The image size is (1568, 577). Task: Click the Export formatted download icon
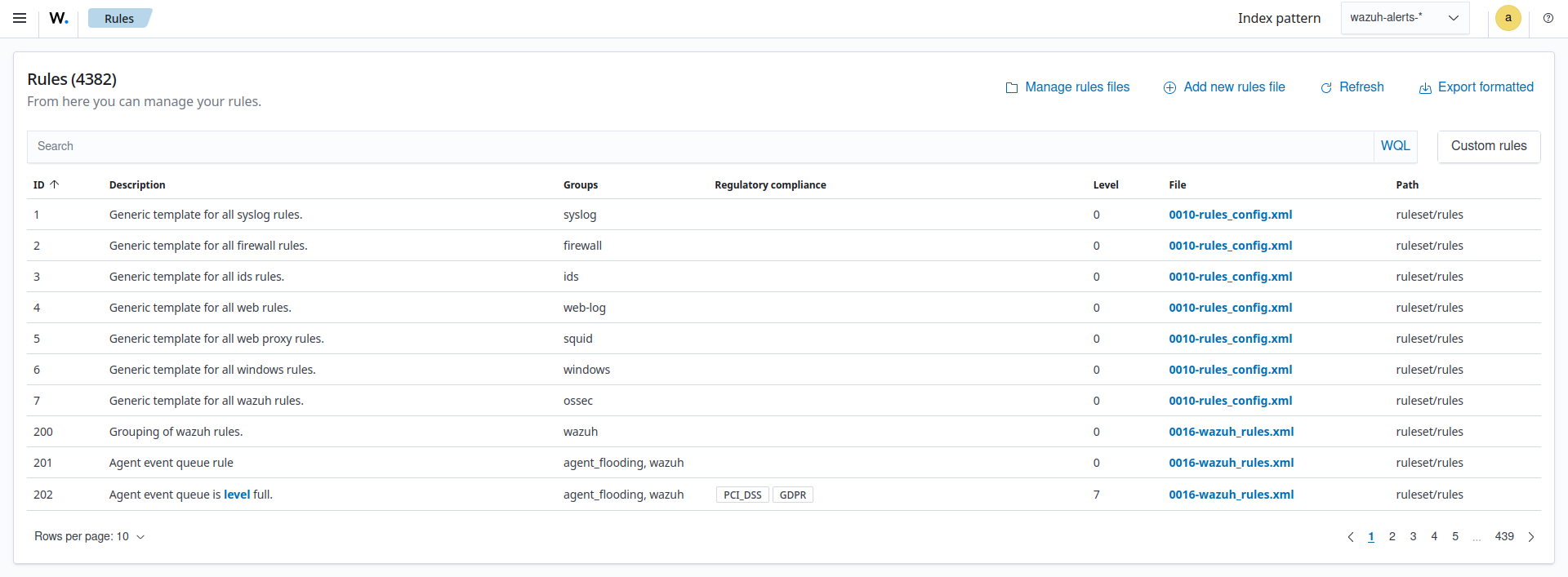(1425, 88)
